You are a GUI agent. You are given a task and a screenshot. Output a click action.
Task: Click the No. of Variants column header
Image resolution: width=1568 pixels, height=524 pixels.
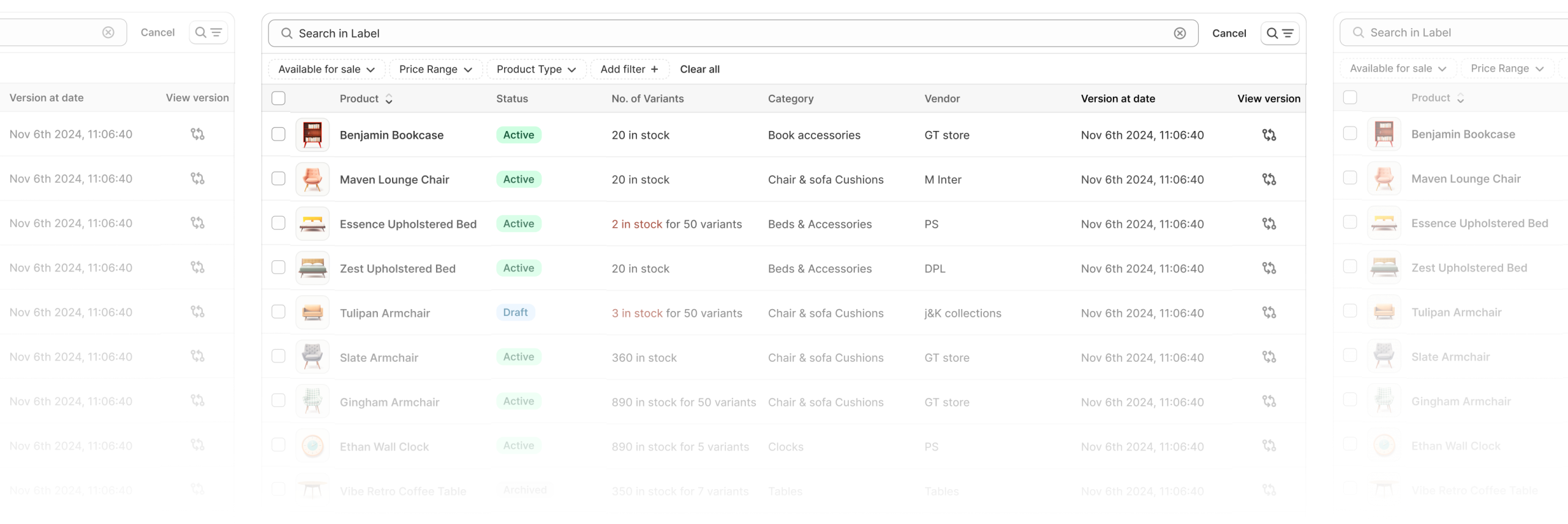coord(647,99)
